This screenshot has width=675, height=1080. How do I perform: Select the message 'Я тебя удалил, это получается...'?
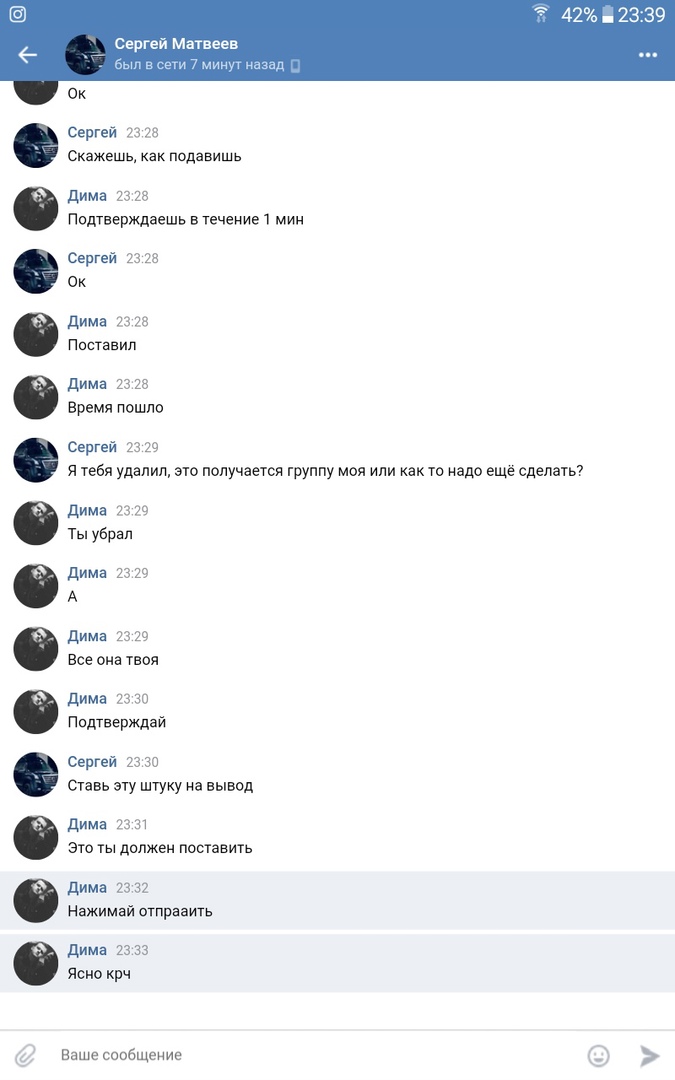coord(338,459)
